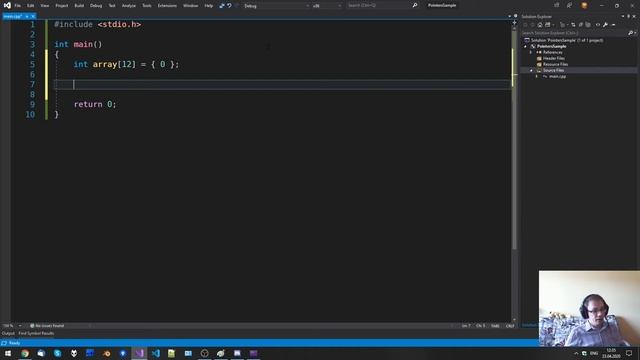
Task: Toggle Solution Explorer preview selected items eye icon
Action: point(598,25)
